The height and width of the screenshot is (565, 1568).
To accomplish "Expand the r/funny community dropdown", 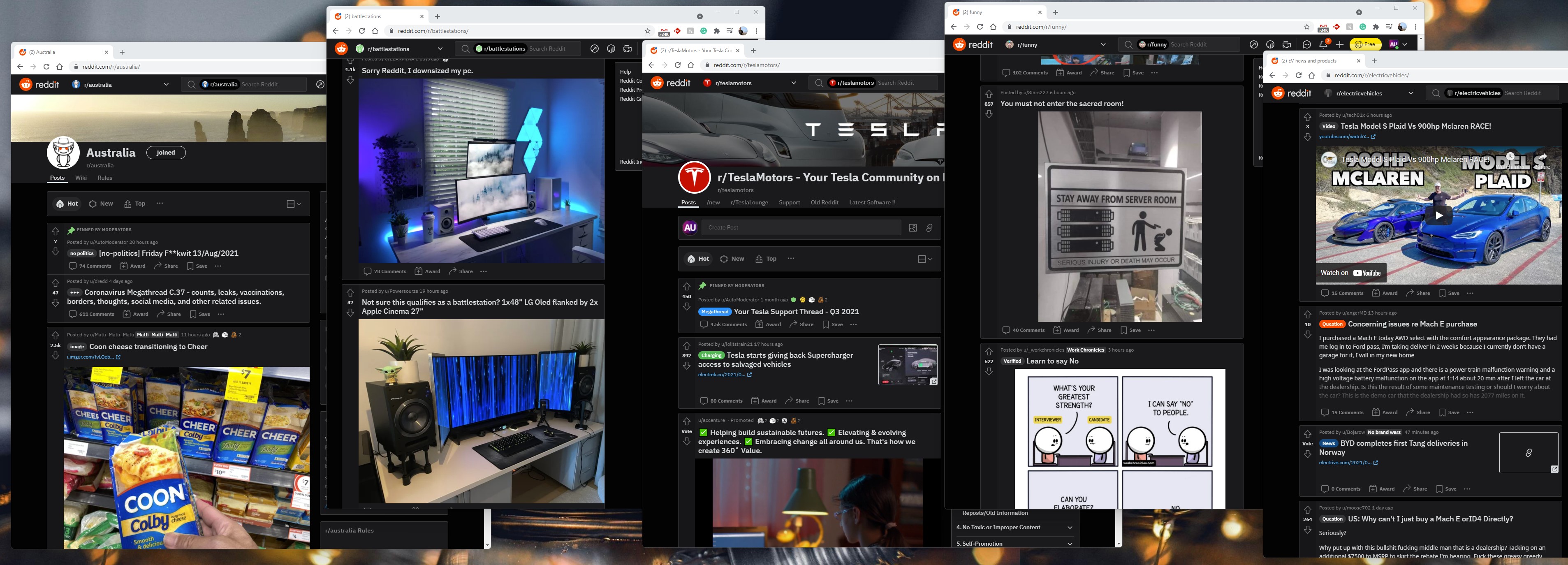I will pos(1103,44).
